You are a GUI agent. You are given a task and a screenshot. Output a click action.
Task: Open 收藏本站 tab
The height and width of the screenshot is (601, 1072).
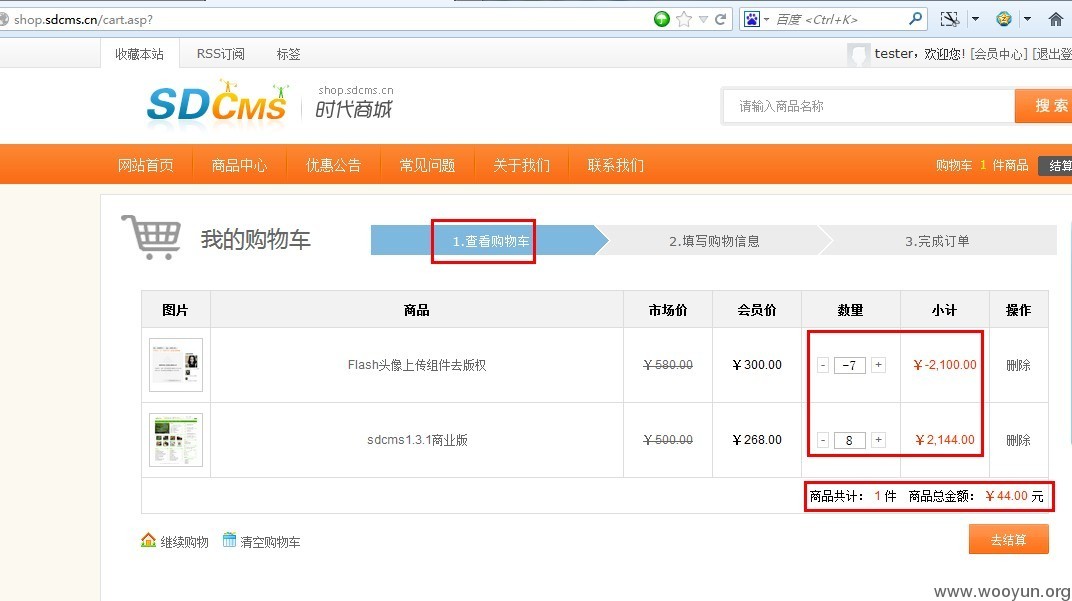(x=139, y=54)
